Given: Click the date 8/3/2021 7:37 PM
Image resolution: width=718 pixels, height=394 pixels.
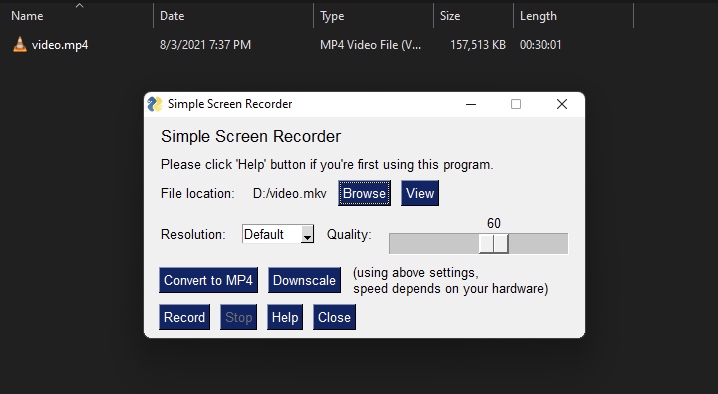Looking at the screenshot, I should (205, 45).
